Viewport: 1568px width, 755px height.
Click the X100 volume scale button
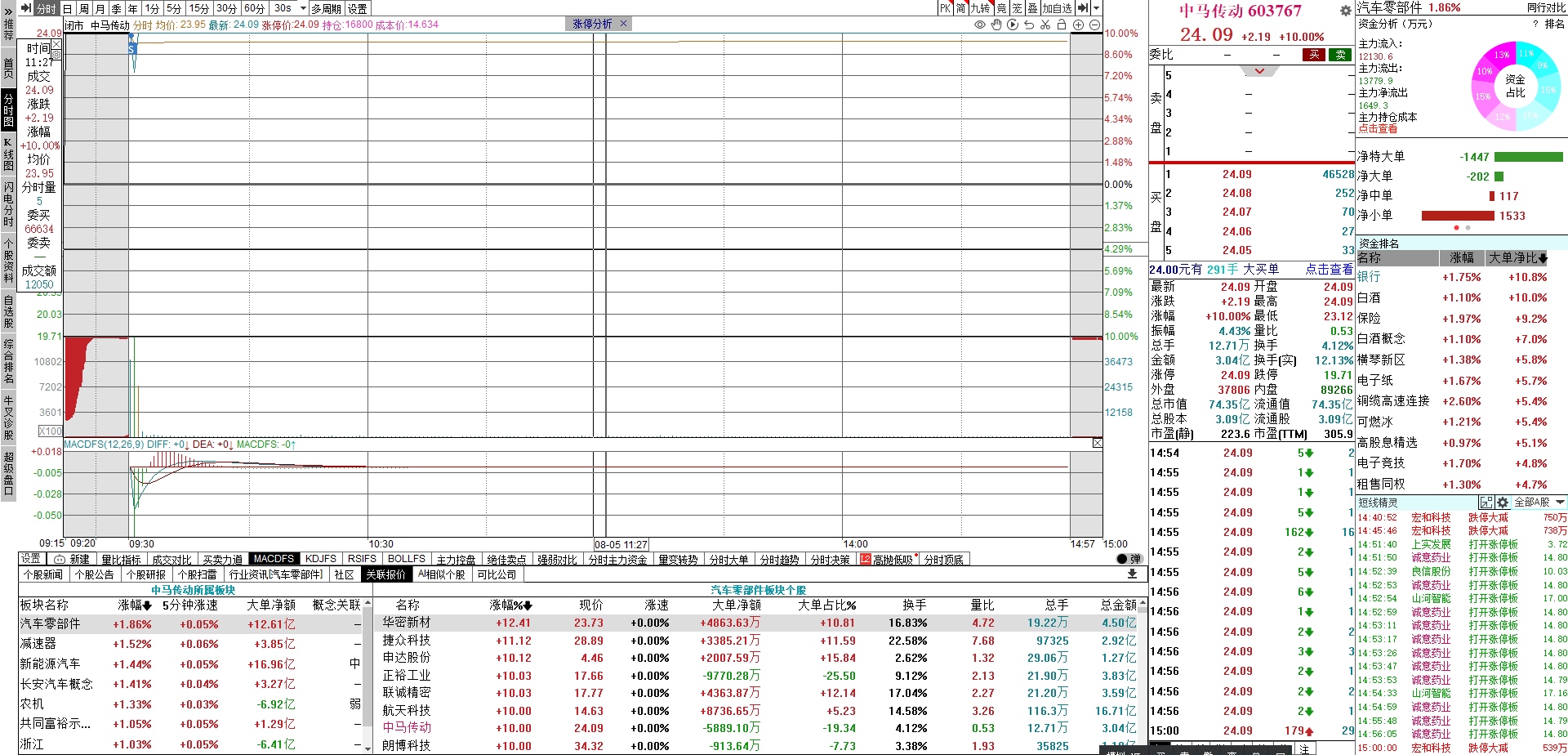click(x=51, y=431)
